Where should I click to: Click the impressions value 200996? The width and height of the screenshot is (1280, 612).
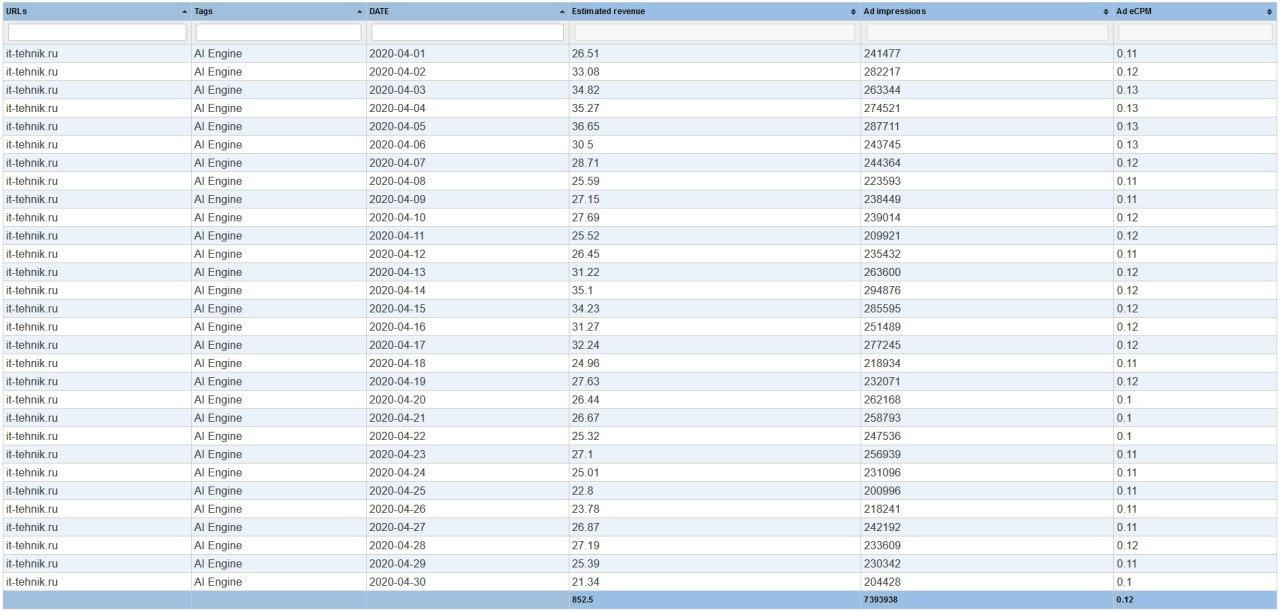pyautogui.click(x=882, y=491)
